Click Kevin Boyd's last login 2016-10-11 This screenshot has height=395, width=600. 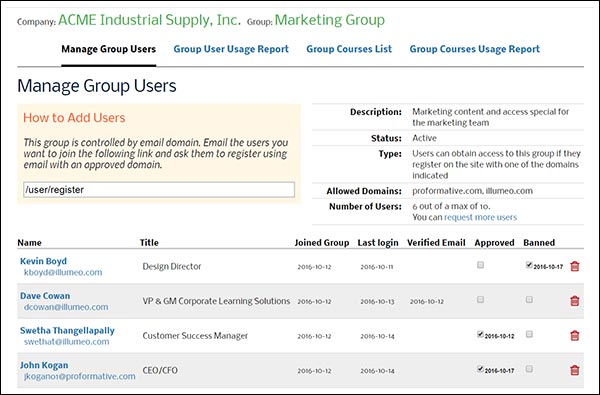tap(377, 267)
